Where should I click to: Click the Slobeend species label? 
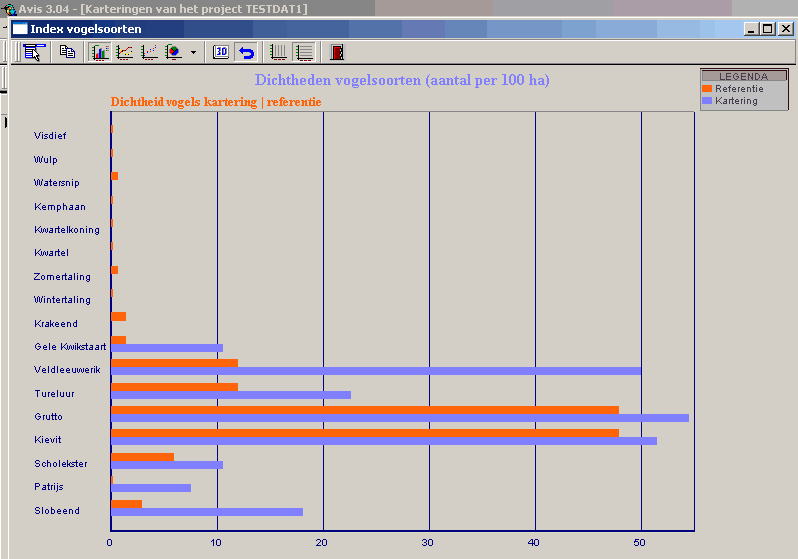tap(57, 511)
